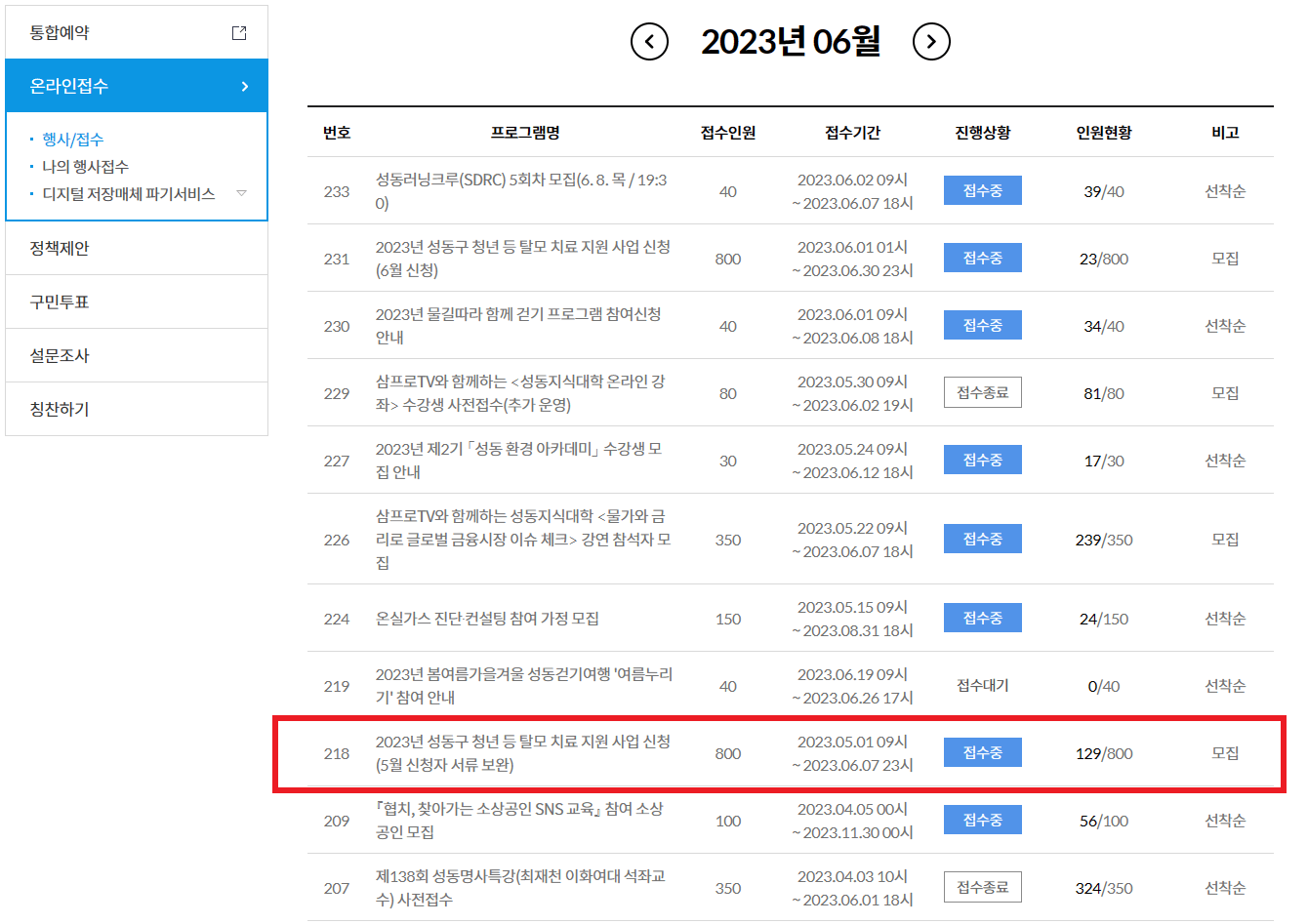Click 접수대기 status for program 219
The width and height of the screenshot is (1308, 924).
coord(982,685)
